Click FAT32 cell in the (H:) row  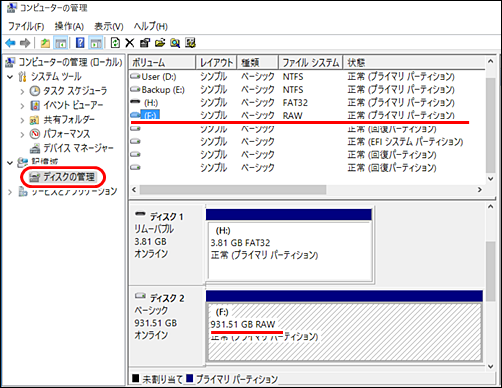pos(295,102)
